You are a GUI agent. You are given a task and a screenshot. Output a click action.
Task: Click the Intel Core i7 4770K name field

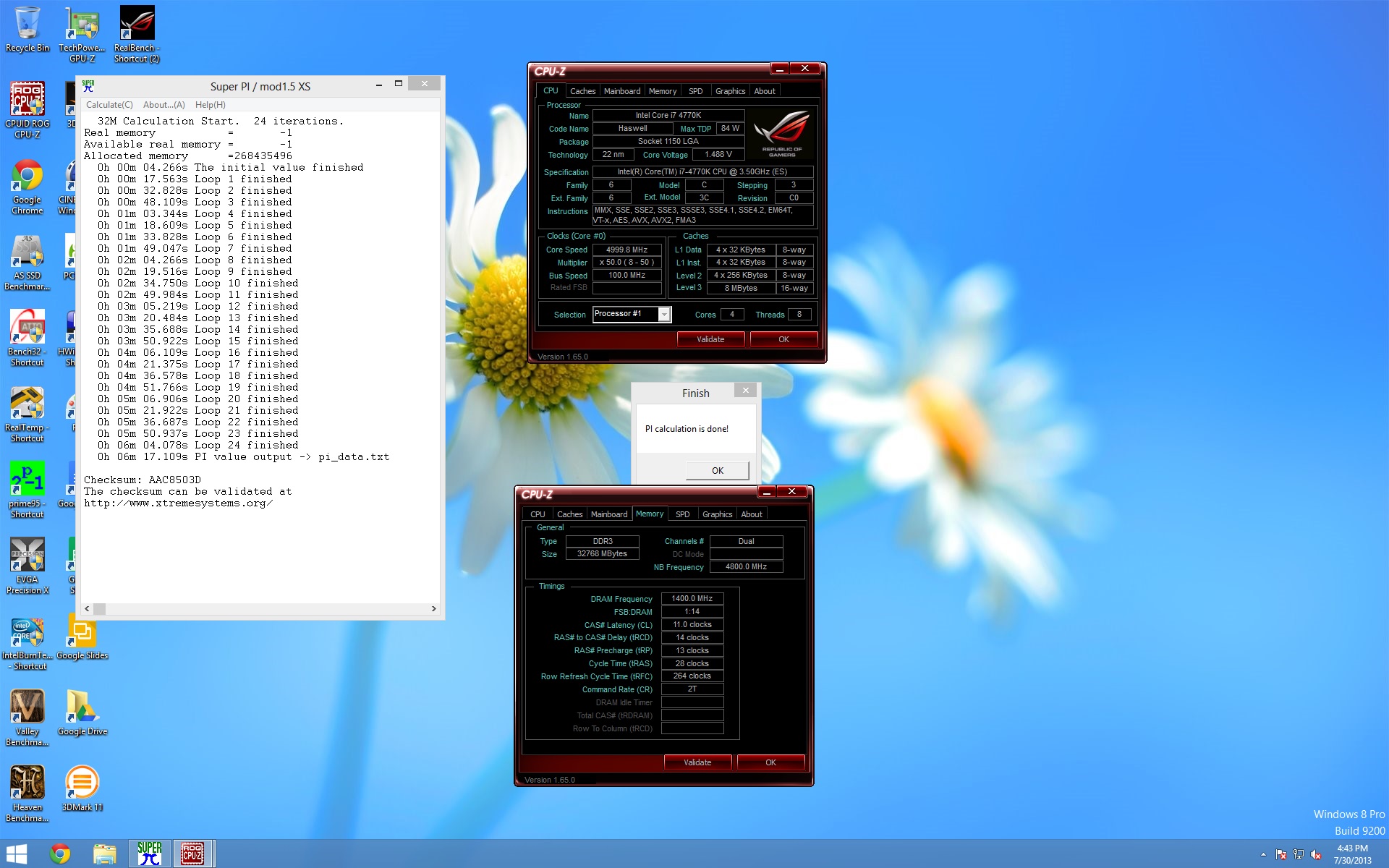pos(668,115)
